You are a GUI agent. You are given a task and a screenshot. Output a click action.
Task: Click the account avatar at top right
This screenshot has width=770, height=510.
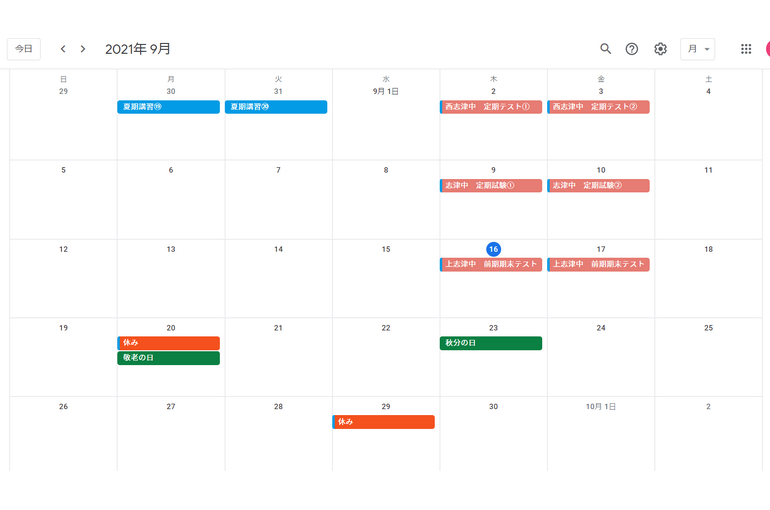coord(766,49)
